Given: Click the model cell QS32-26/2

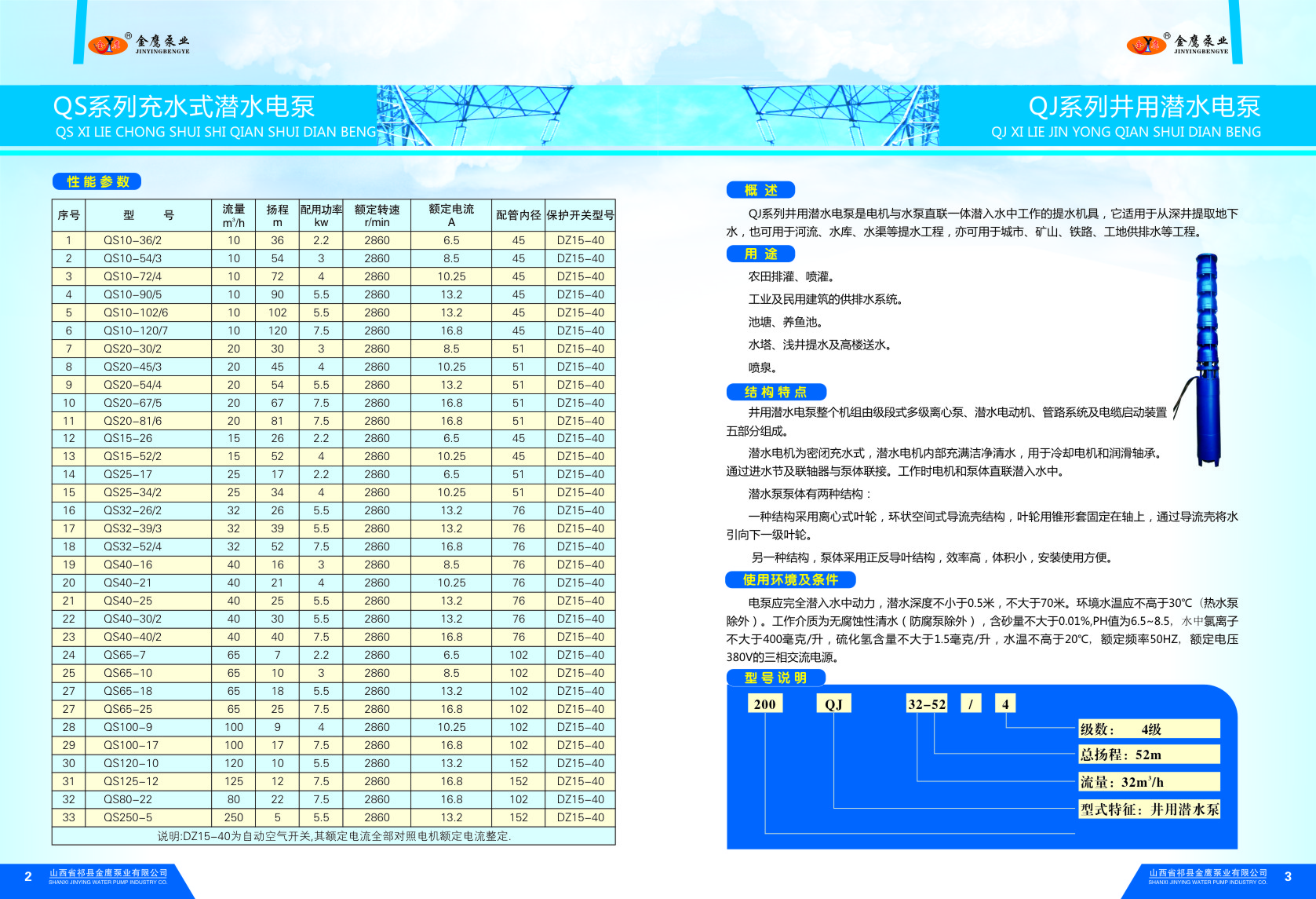Looking at the screenshot, I should (148, 510).
